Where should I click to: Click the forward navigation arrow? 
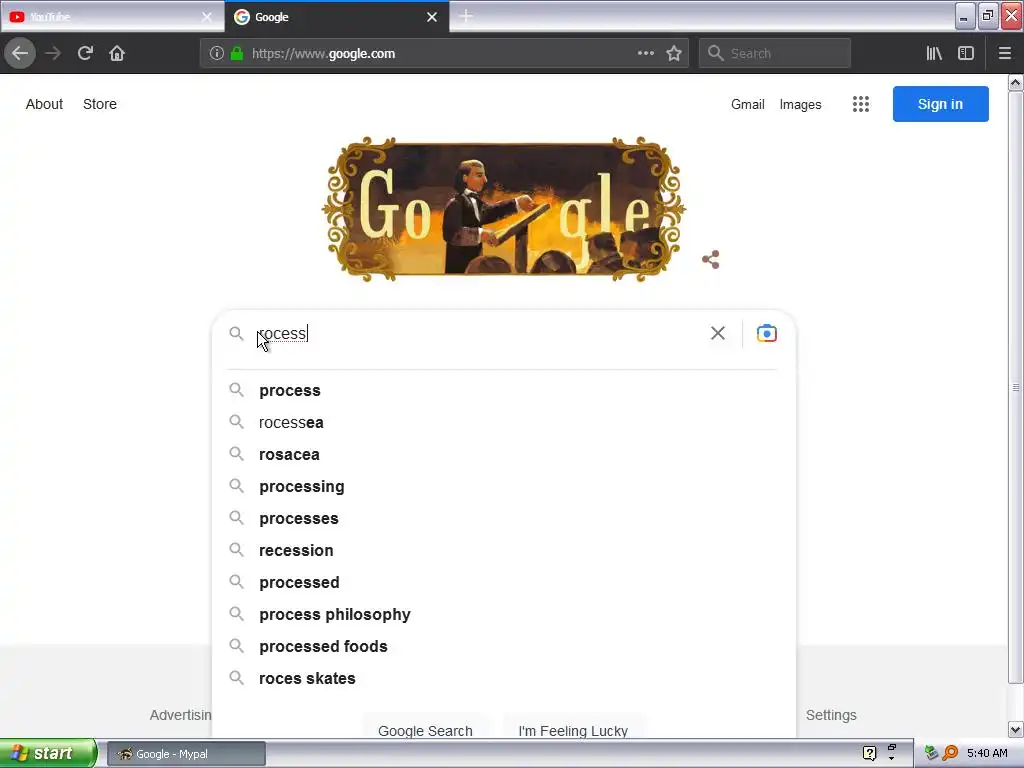(x=53, y=53)
